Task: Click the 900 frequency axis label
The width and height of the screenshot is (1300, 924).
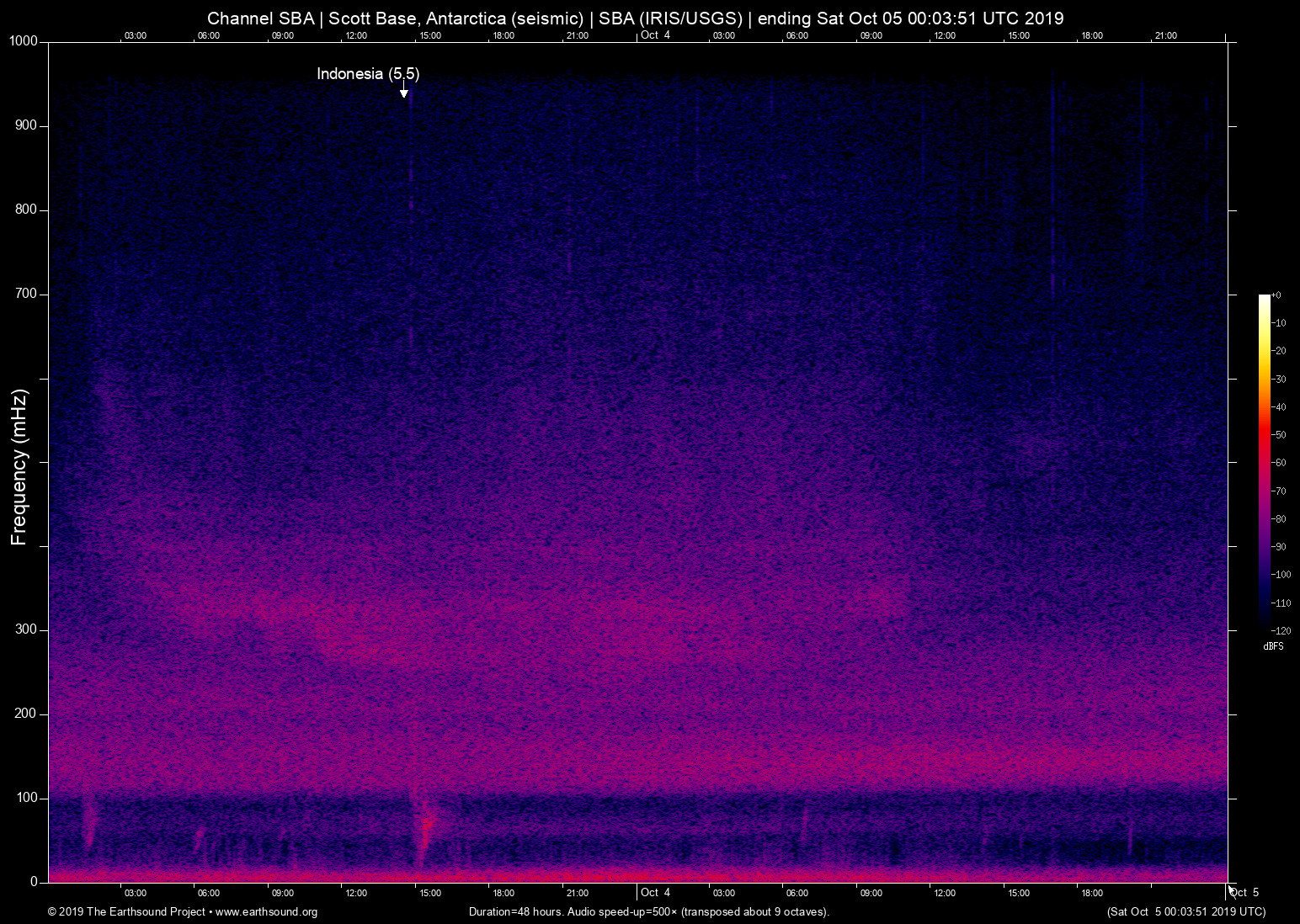Action: [26, 125]
